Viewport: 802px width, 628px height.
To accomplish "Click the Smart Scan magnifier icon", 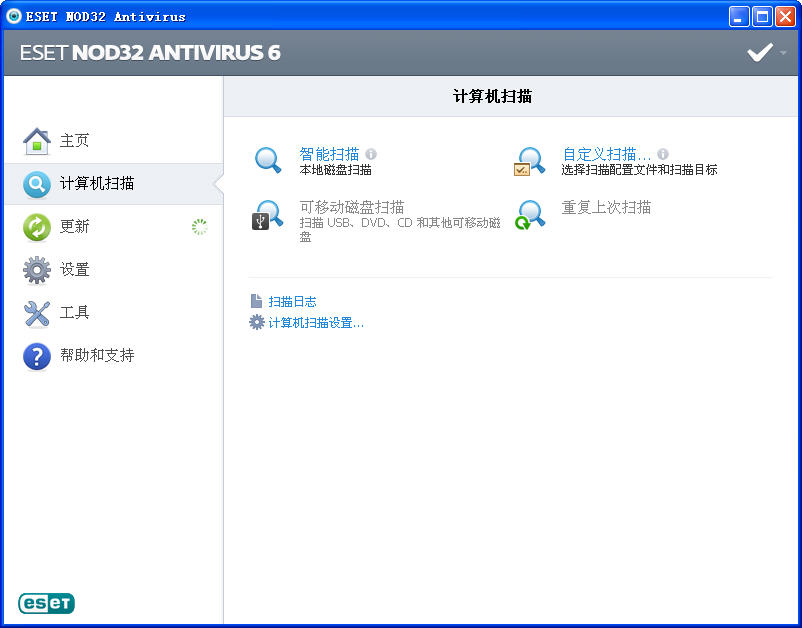I will (x=268, y=161).
